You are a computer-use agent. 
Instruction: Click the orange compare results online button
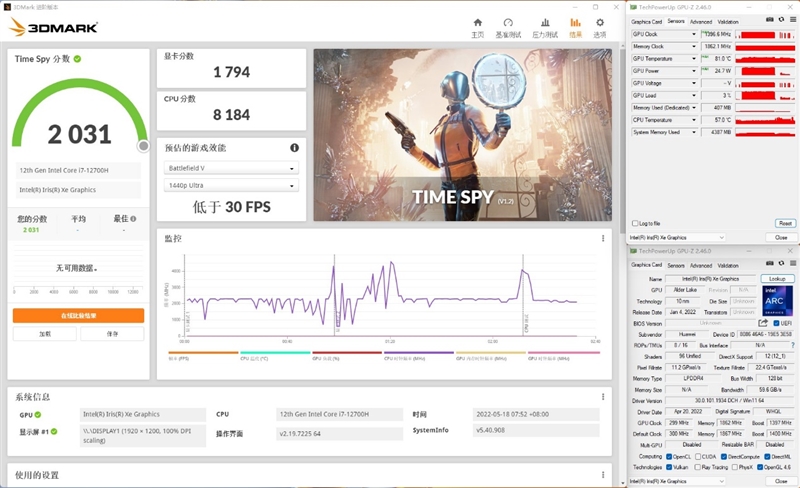(79, 315)
